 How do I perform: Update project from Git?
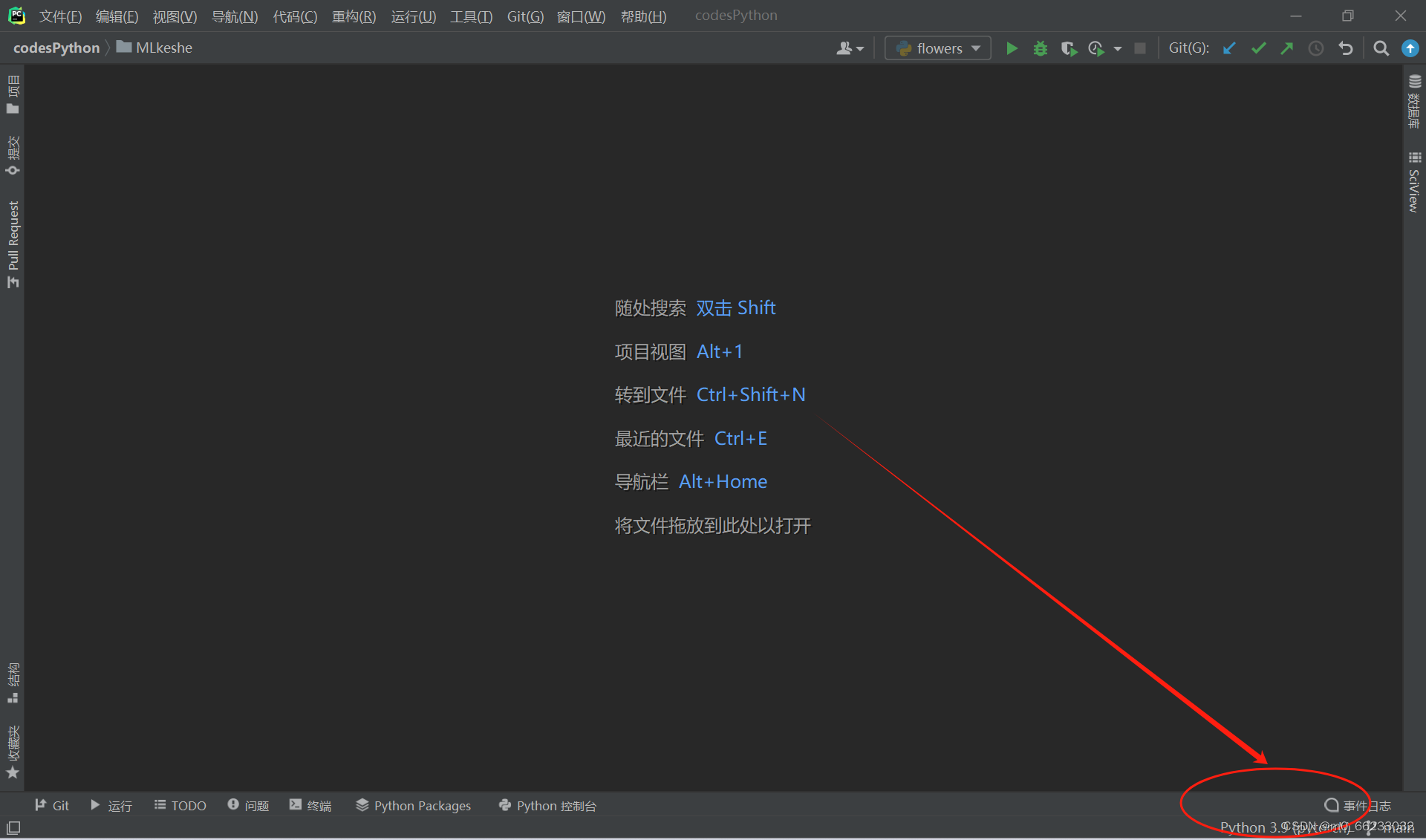1229,48
